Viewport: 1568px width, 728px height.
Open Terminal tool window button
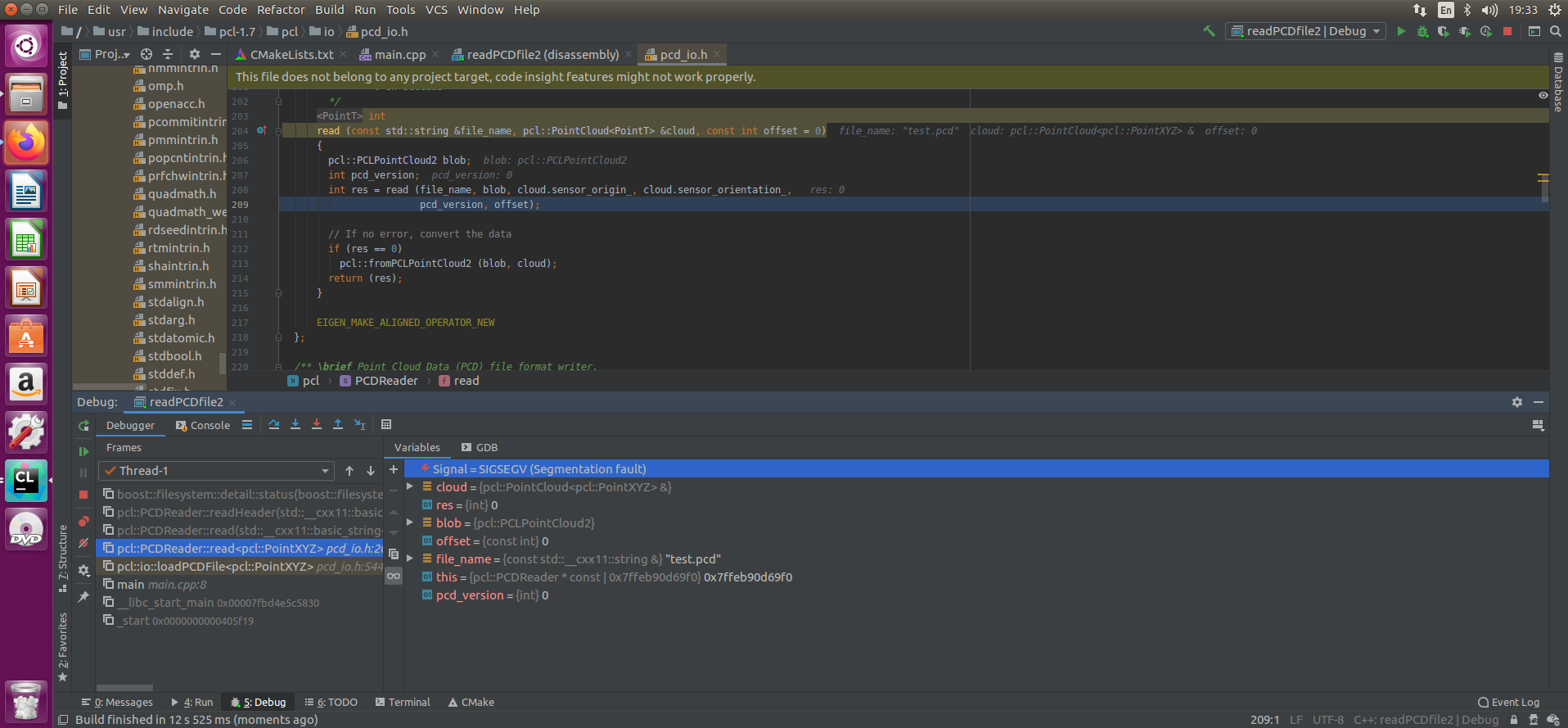pos(403,702)
